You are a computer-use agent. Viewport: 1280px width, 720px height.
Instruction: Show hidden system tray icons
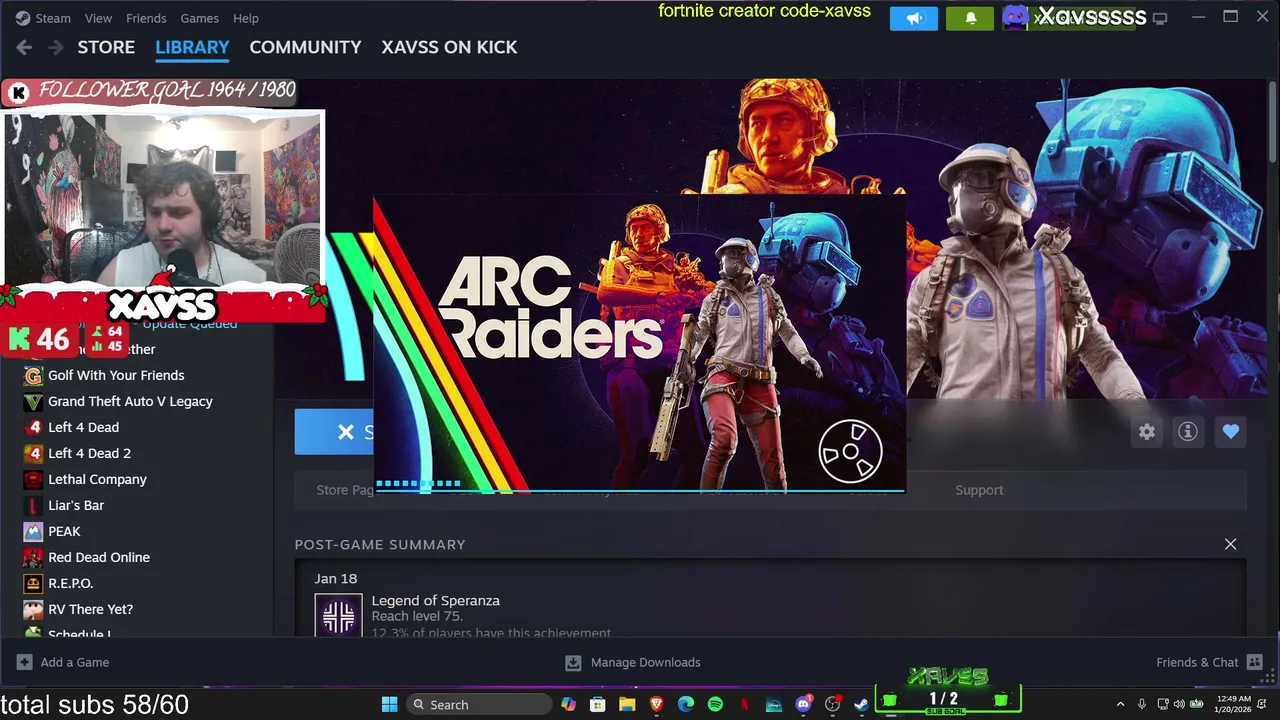point(1120,704)
